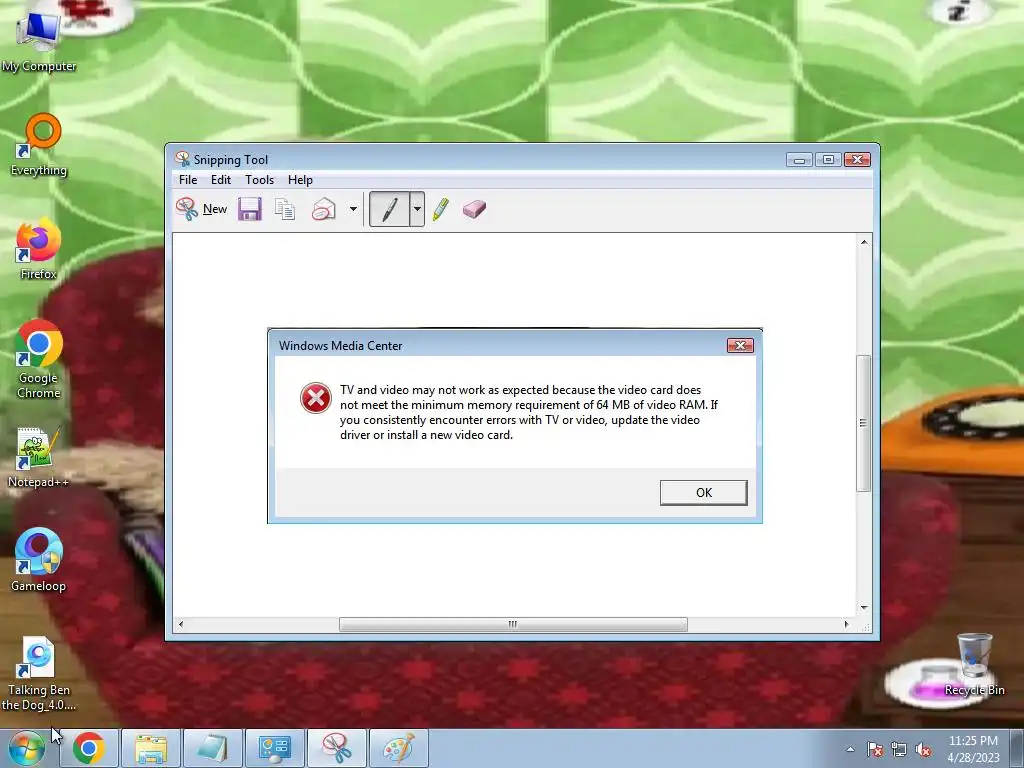Save the snip with floppy disk icon
The height and width of the screenshot is (768, 1024).
click(x=249, y=209)
